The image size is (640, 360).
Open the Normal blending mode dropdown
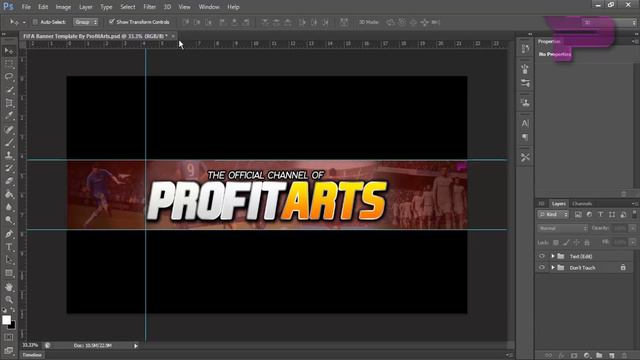[x=562, y=228]
